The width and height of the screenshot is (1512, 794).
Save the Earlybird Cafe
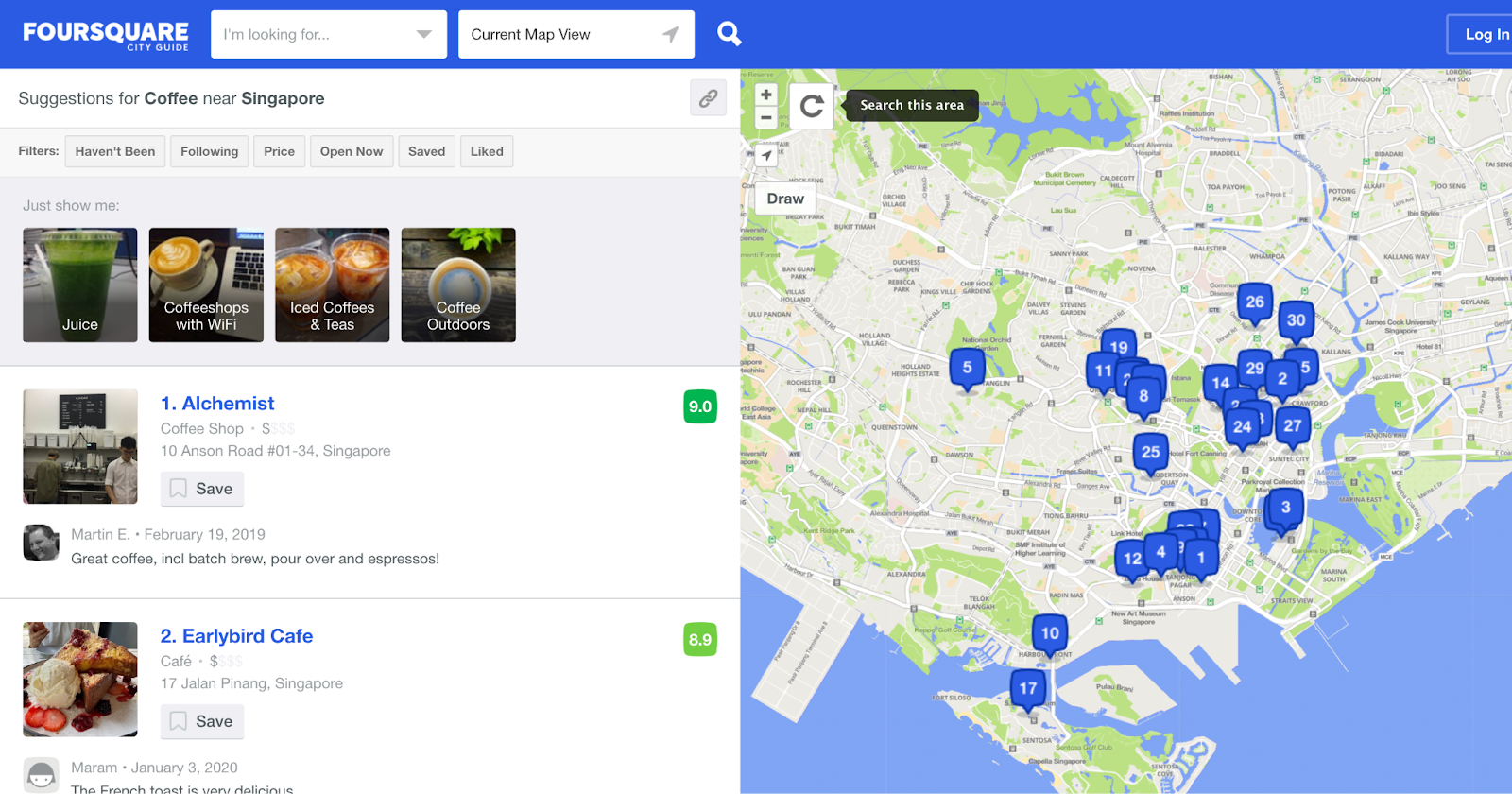pyautogui.click(x=202, y=721)
